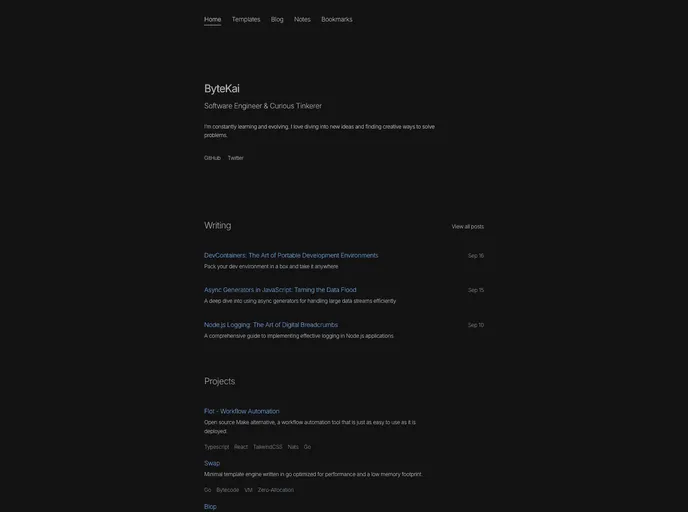Open the Blop project link

pos(210,507)
